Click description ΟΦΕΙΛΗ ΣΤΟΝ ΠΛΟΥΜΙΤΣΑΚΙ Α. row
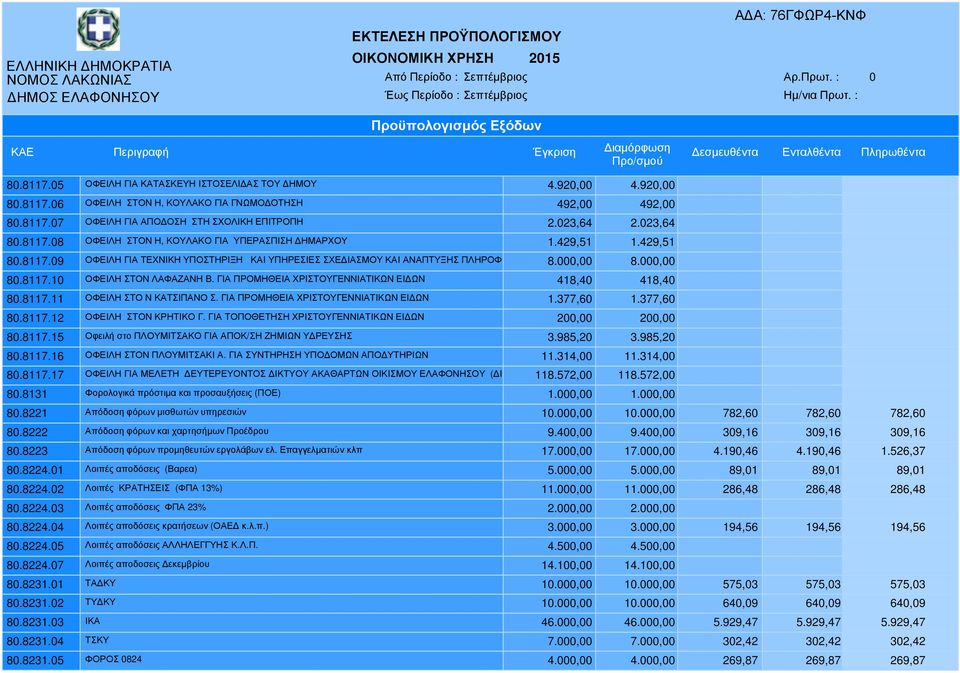Image resolution: width=960 pixels, height=673 pixels. coord(257,355)
